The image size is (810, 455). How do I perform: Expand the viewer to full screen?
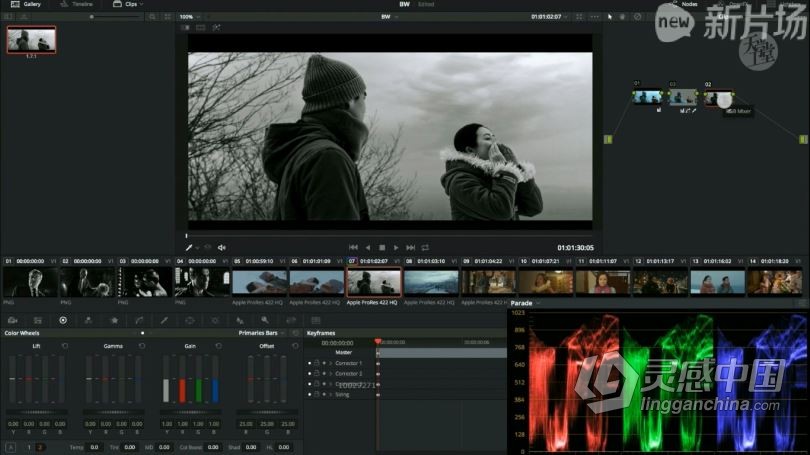579,17
